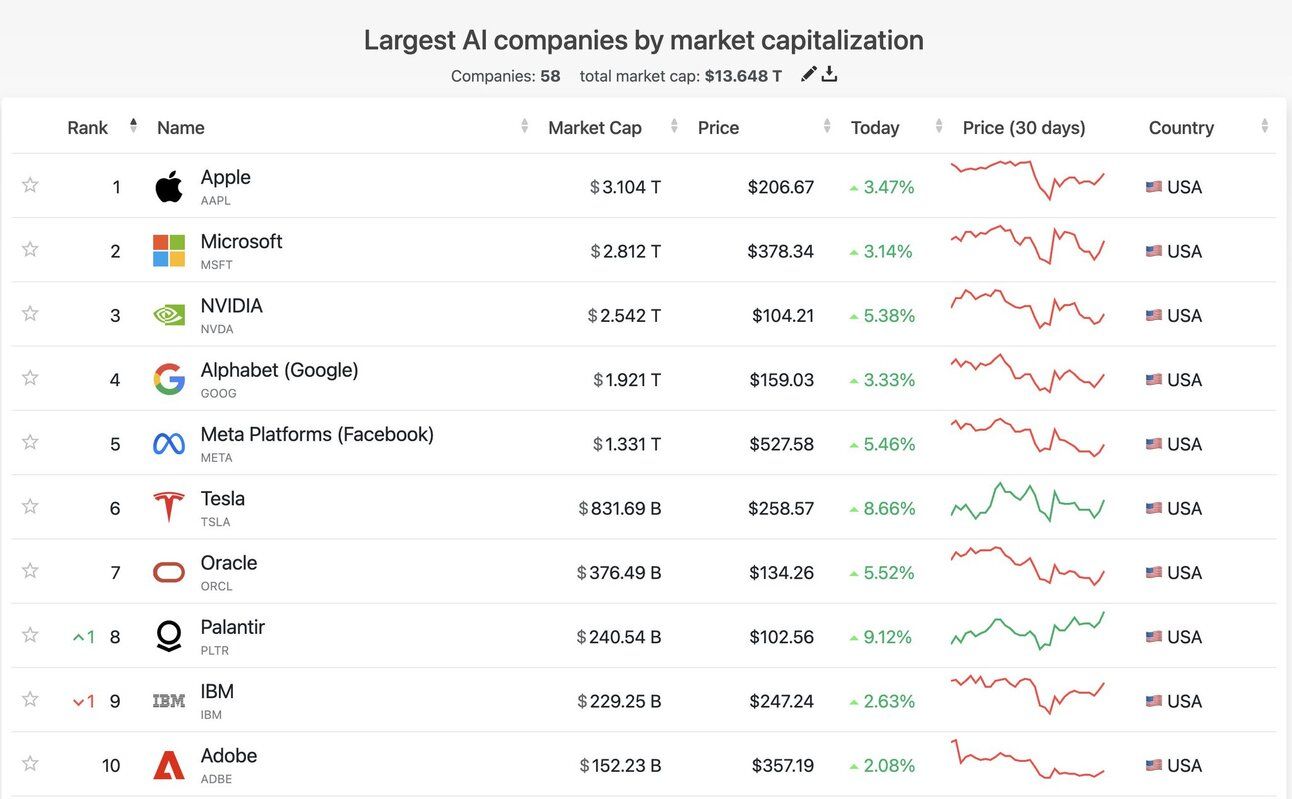The width and height of the screenshot is (1292, 799).
Task: Sort by Today column sort arrows
Action: click(939, 126)
